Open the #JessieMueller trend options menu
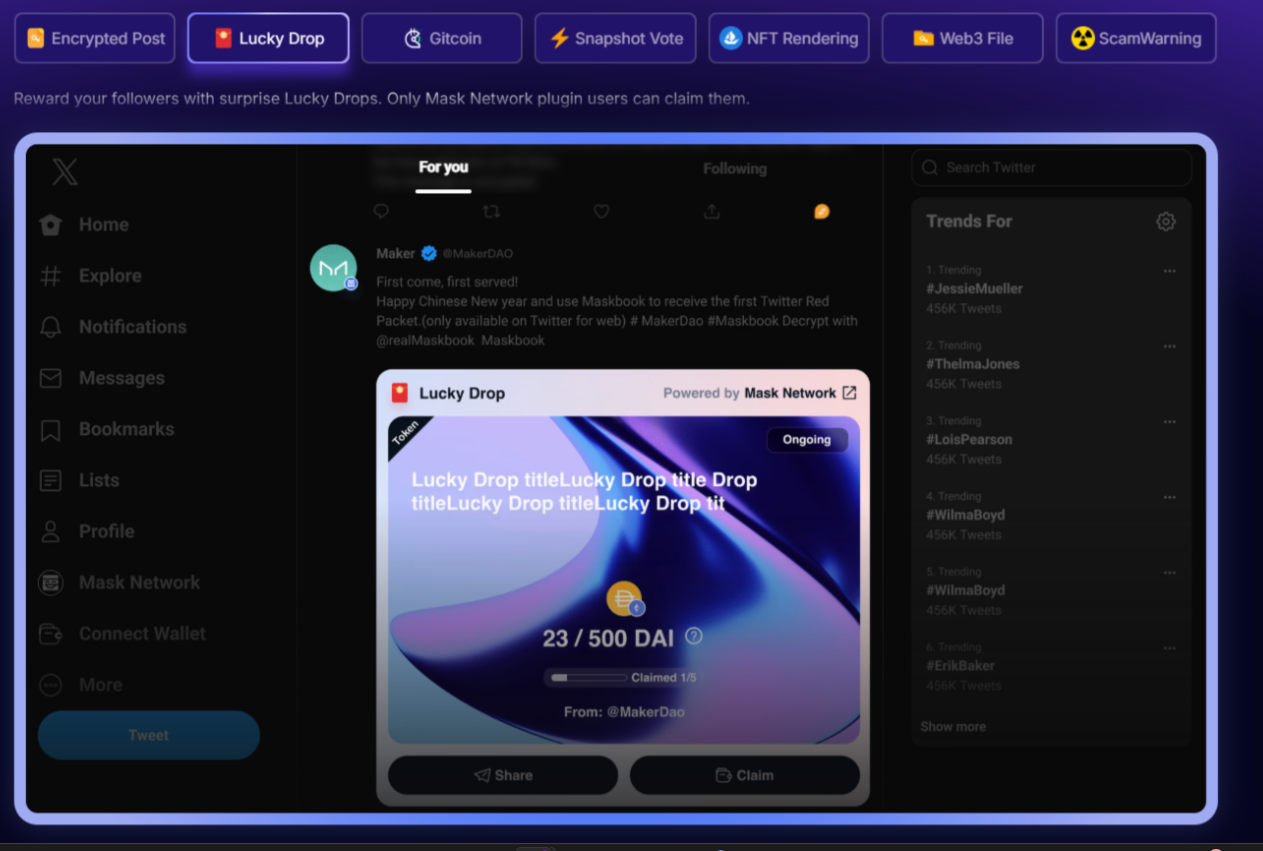The height and width of the screenshot is (851, 1263). [1169, 271]
